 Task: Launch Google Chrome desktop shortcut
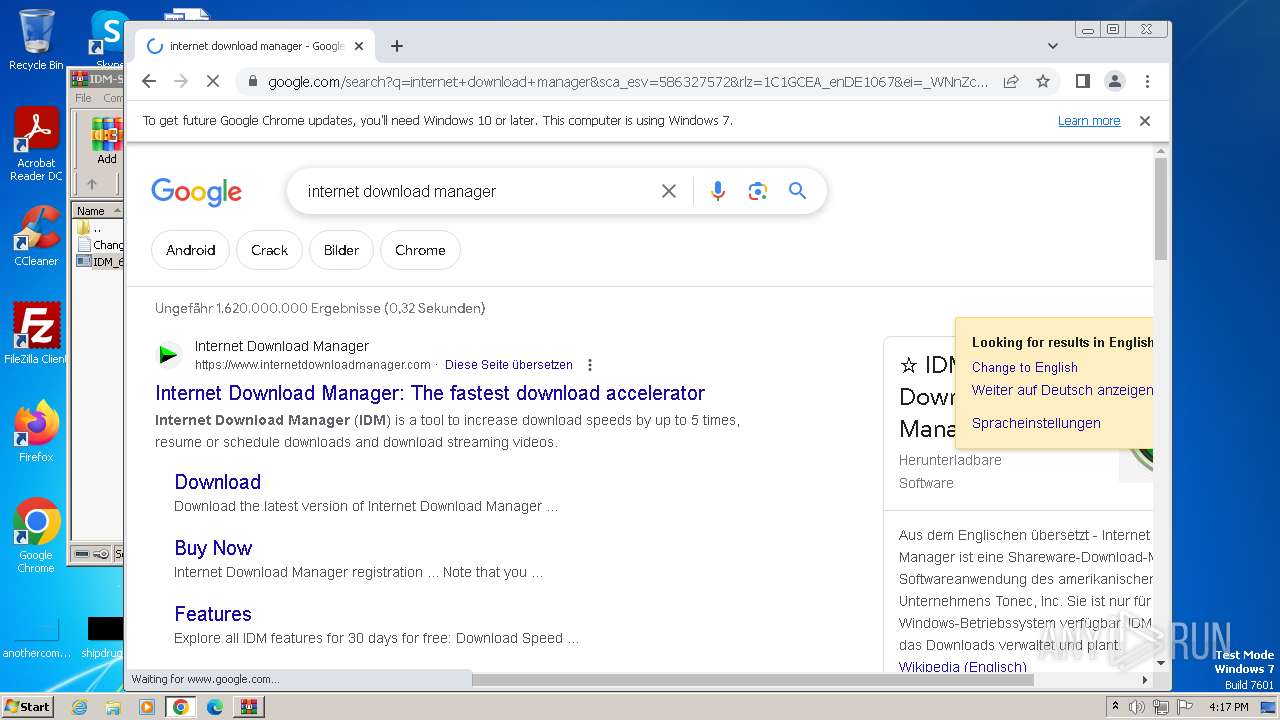click(x=36, y=536)
